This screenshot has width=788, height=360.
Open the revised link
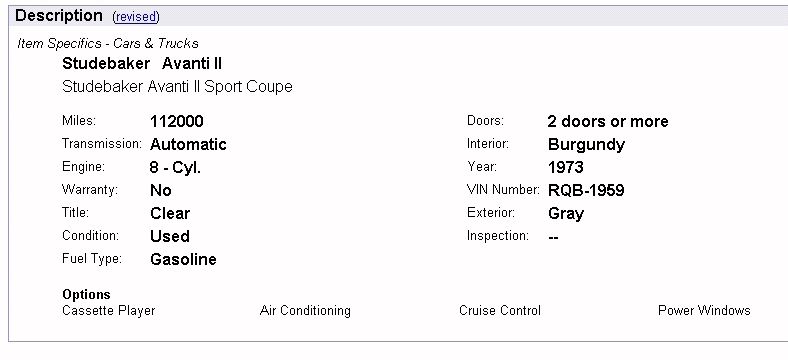pyautogui.click(x=136, y=17)
